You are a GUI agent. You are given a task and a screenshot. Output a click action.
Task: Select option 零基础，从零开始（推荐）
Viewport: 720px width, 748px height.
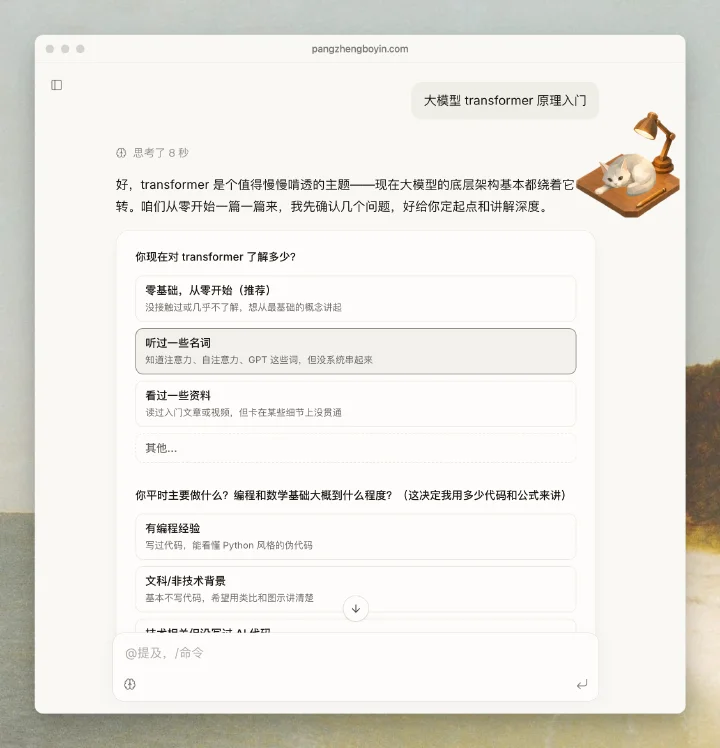point(355,298)
